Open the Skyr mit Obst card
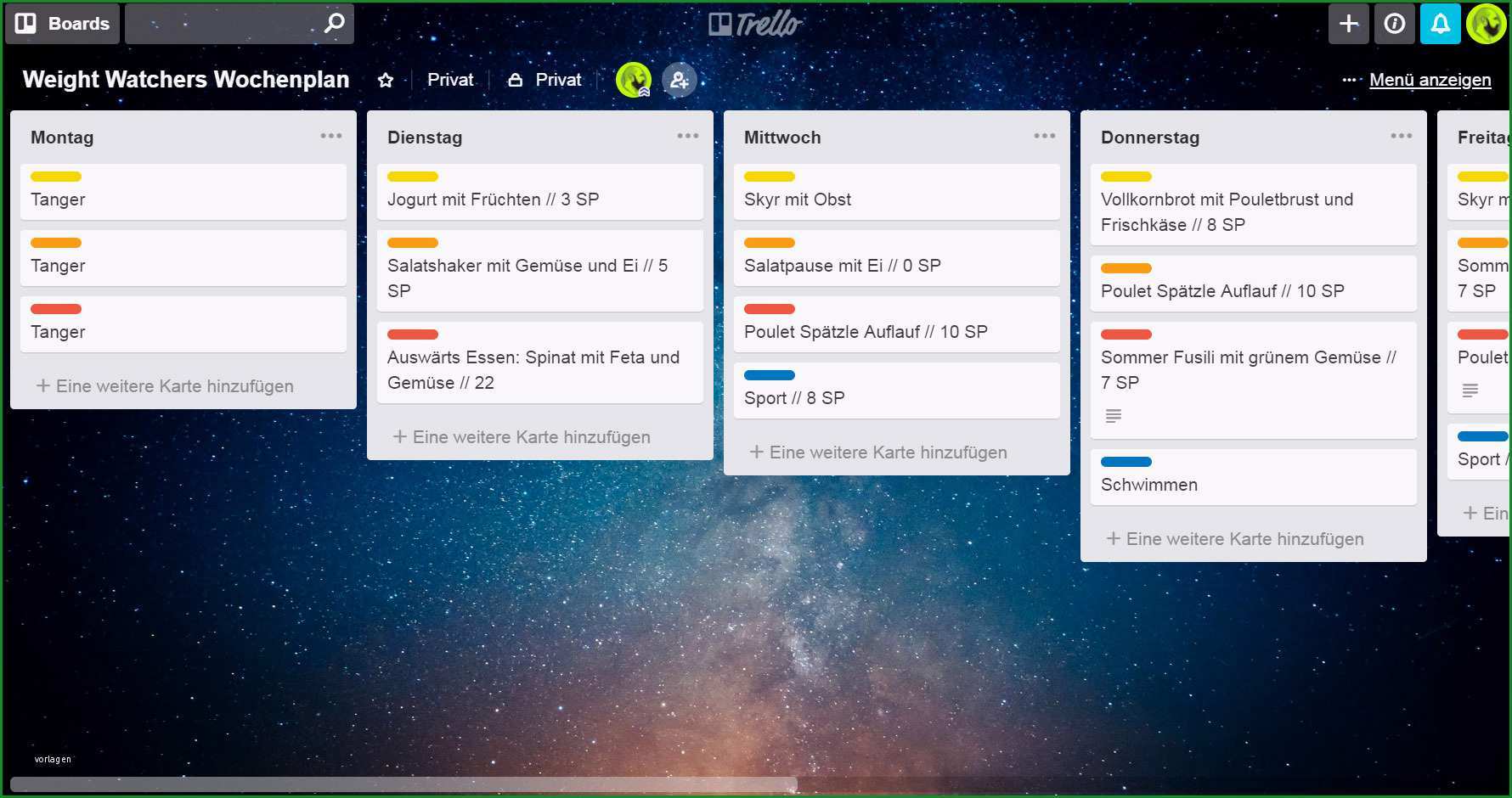 897,193
